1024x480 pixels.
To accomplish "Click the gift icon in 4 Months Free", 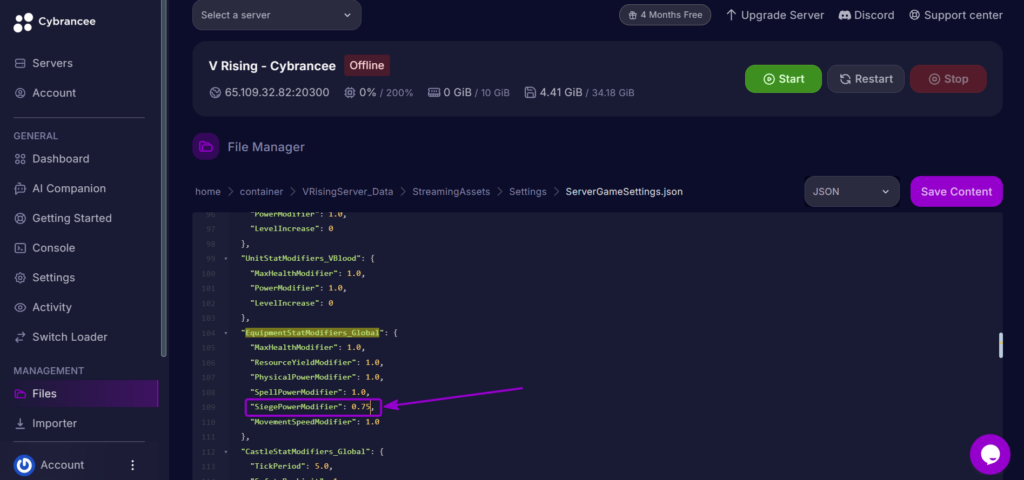I will coord(632,15).
